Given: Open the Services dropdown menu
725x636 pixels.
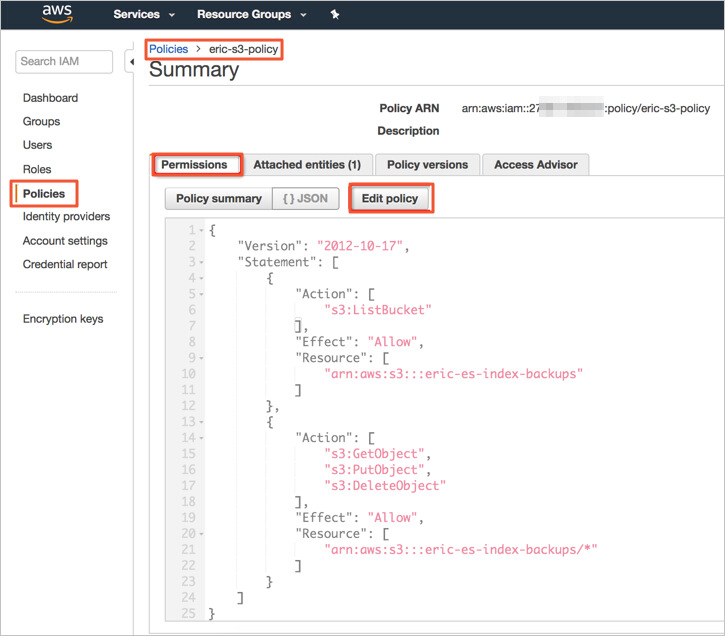Looking at the screenshot, I should pyautogui.click(x=144, y=15).
